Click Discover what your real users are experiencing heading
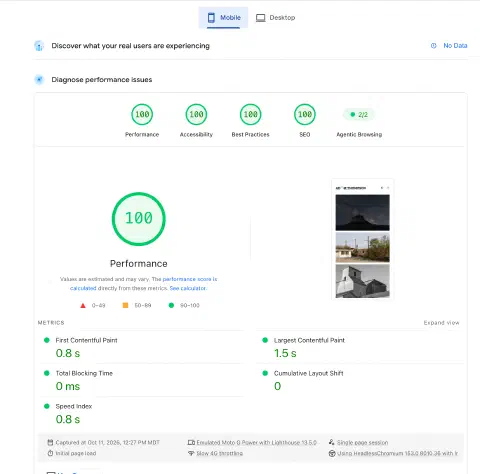Viewport: 480px width, 474px height. pyautogui.click(x=130, y=46)
